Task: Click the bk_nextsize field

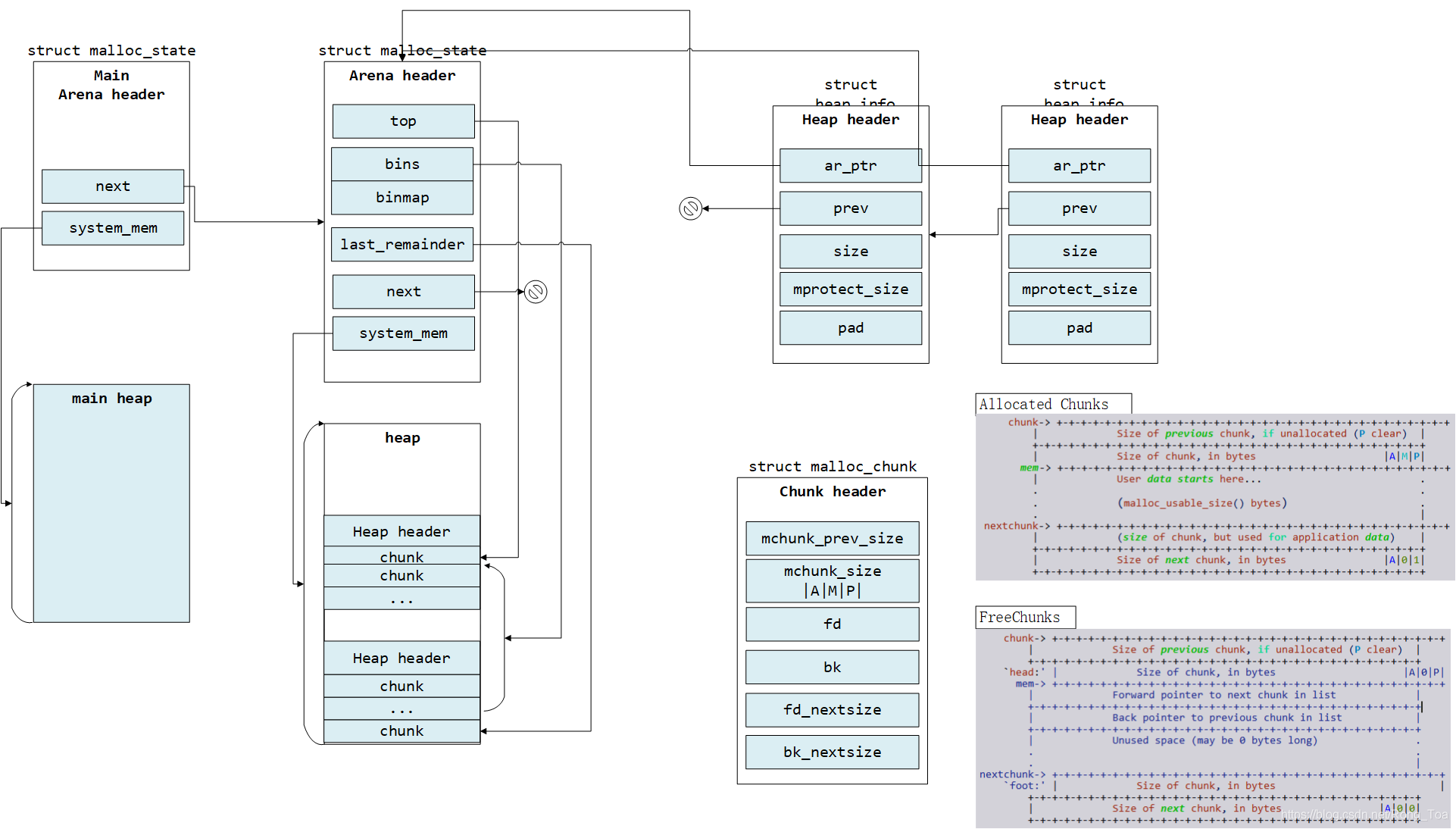Action: (832, 752)
